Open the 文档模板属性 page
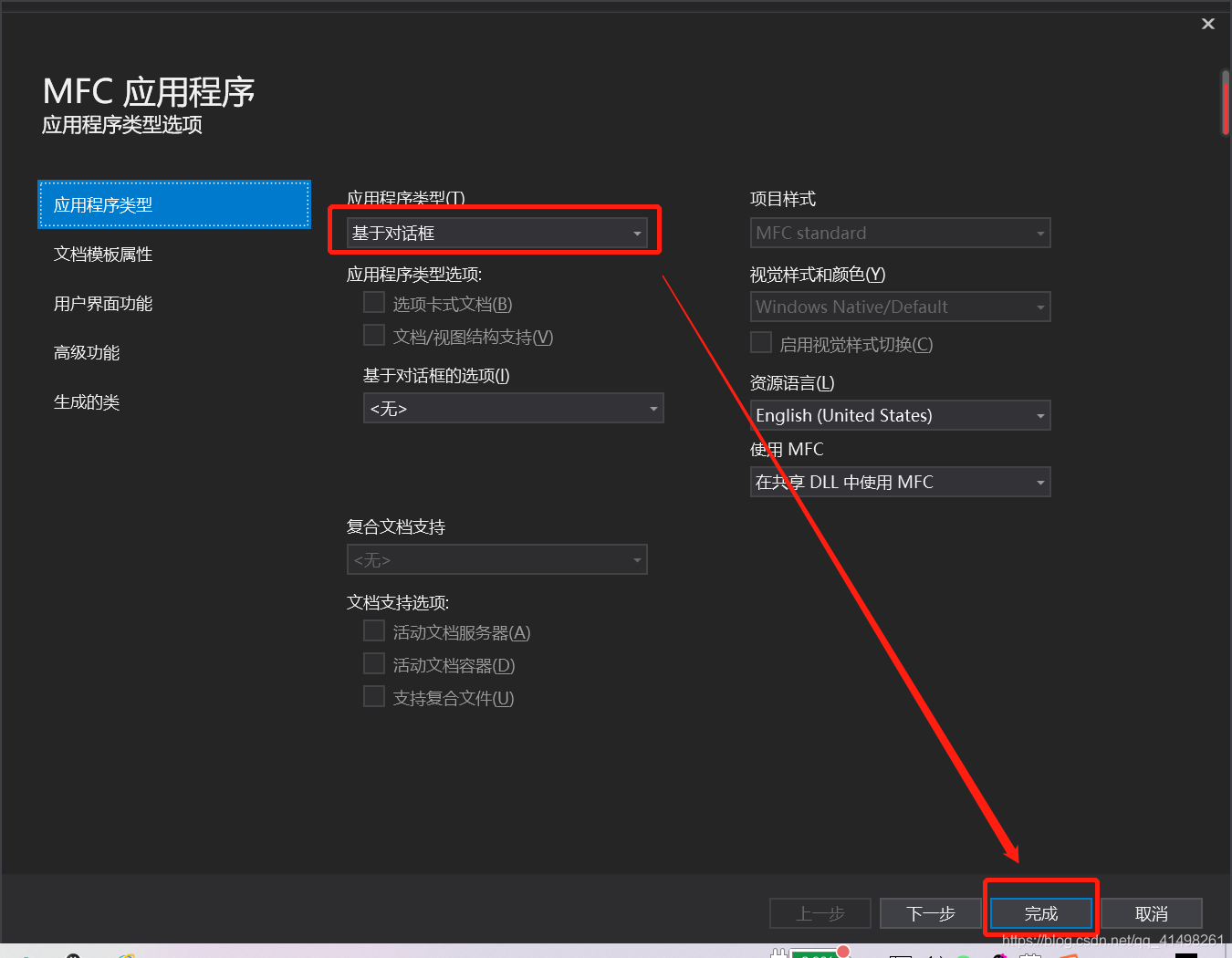This screenshot has height=958, width=1232. [103, 255]
